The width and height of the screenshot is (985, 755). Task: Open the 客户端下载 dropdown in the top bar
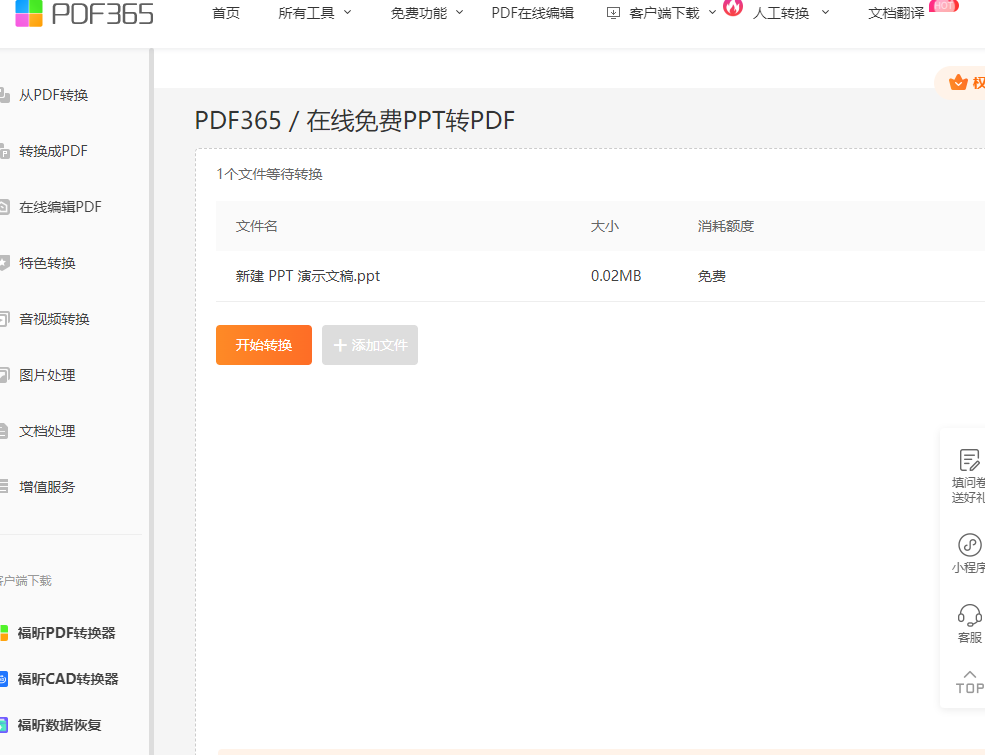(x=661, y=13)
